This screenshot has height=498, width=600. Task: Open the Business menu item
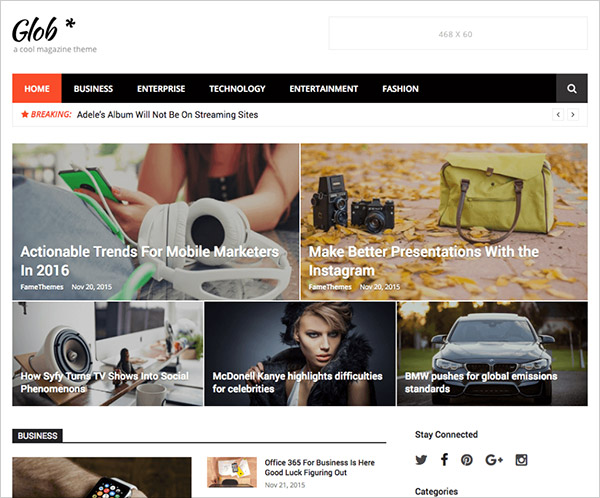click(93, 88)
